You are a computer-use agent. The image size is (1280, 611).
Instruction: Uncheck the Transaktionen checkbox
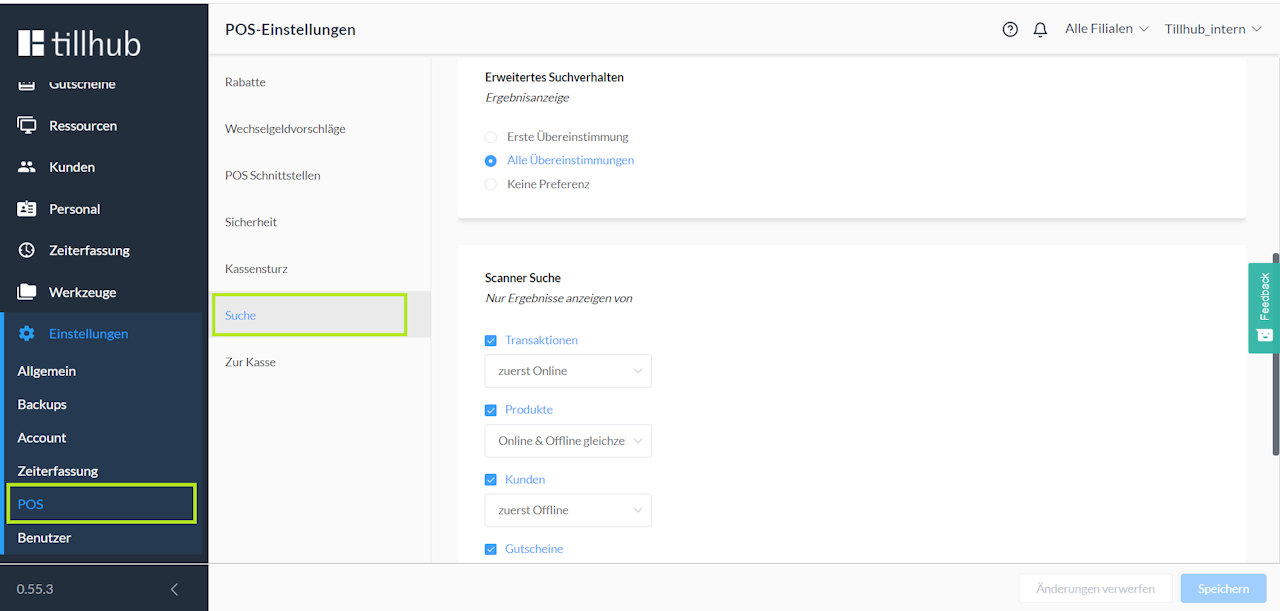pyautogui.click(x=491, y=340)
